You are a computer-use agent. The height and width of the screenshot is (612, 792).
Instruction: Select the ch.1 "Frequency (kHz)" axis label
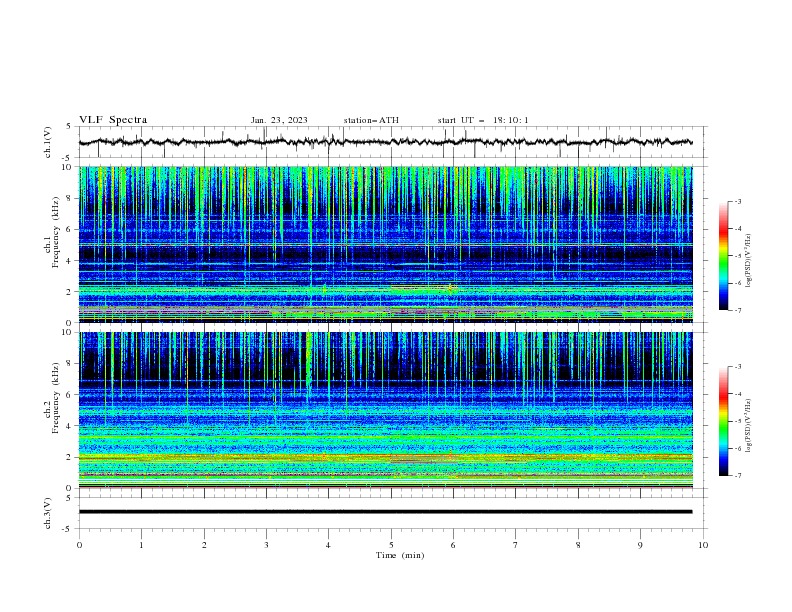pyautogui.click(x=56, y=232)
